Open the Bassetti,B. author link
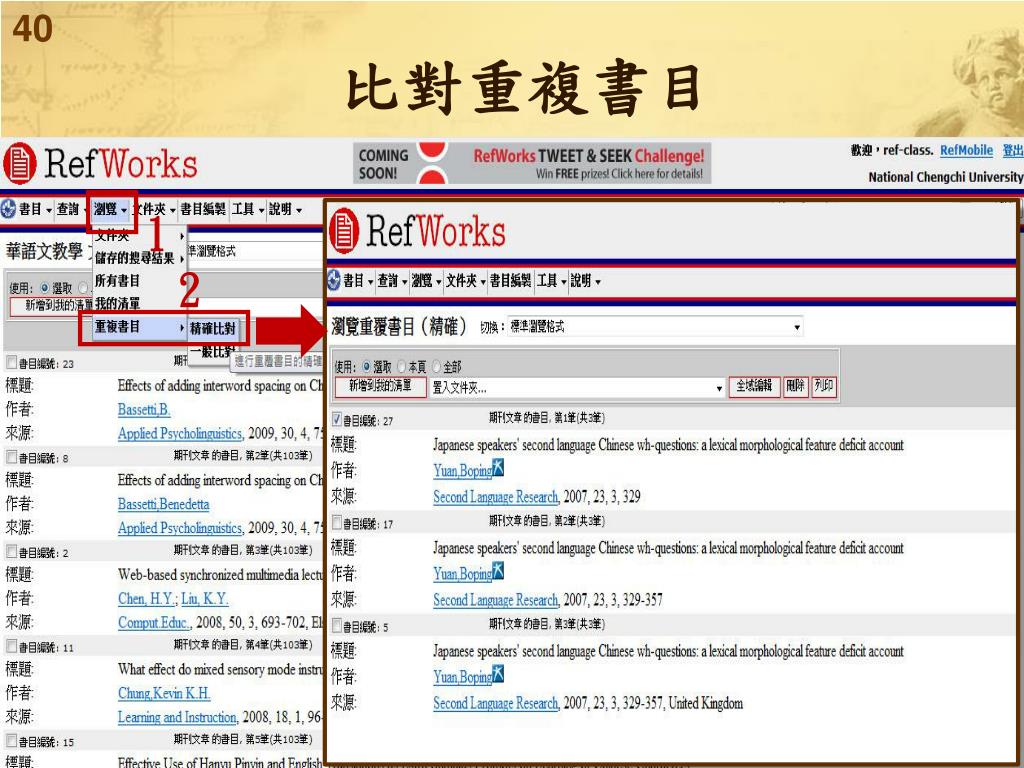 (144, 409)
